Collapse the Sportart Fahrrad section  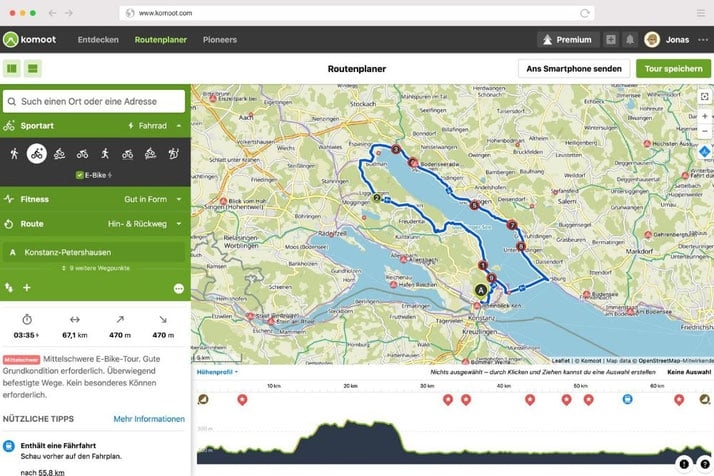click(95, 126)
